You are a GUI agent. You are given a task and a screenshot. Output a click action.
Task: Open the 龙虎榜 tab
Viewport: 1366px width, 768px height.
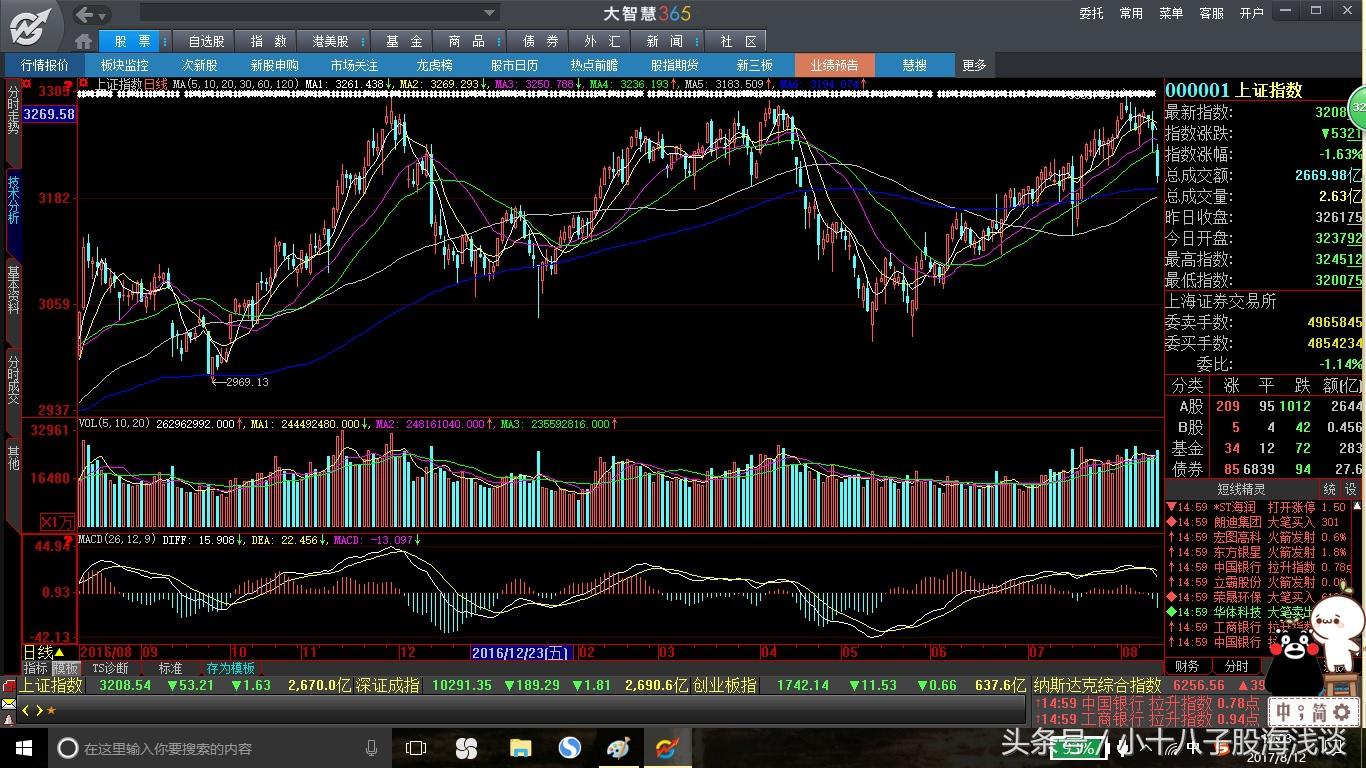pos(434,65)
